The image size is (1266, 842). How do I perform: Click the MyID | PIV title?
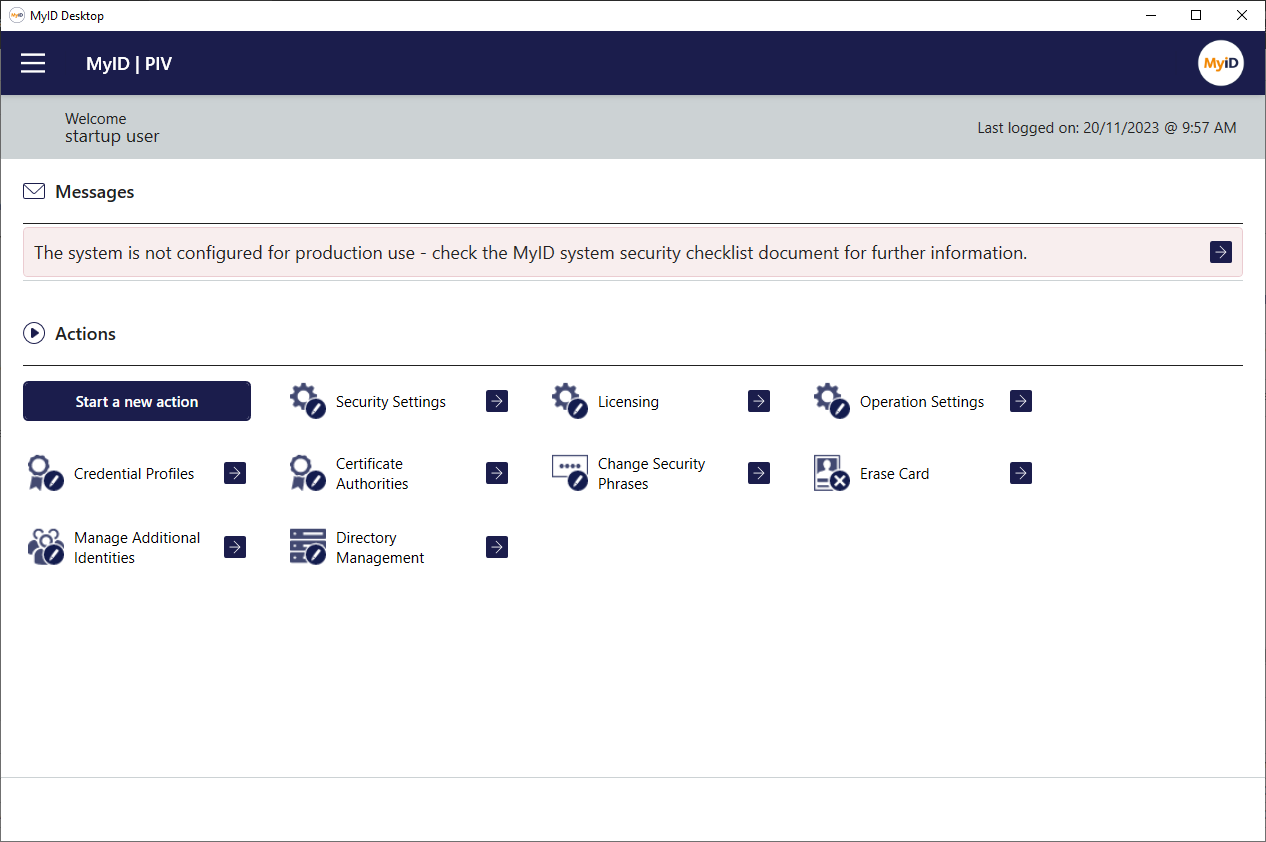click(129, 64)
